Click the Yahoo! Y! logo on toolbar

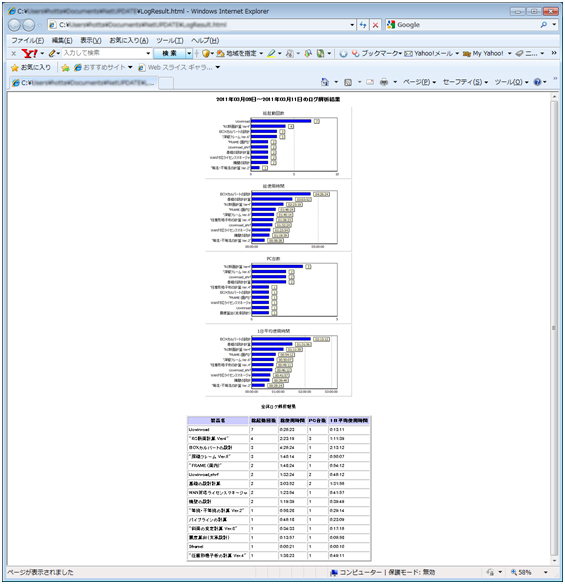pyautogui.click(x=29, y=54)
